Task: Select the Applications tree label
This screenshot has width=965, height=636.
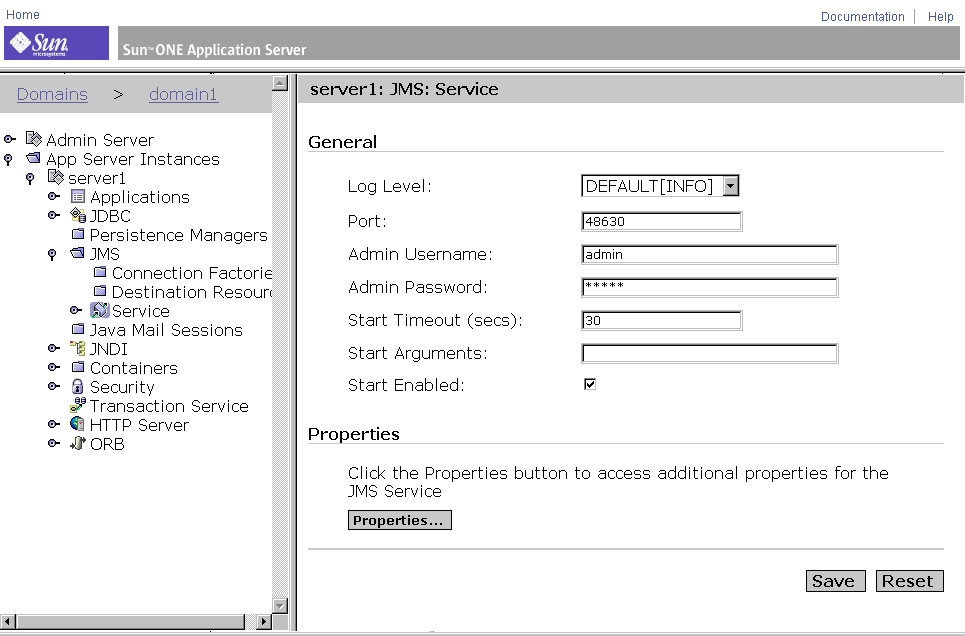Action: (140, 197)
